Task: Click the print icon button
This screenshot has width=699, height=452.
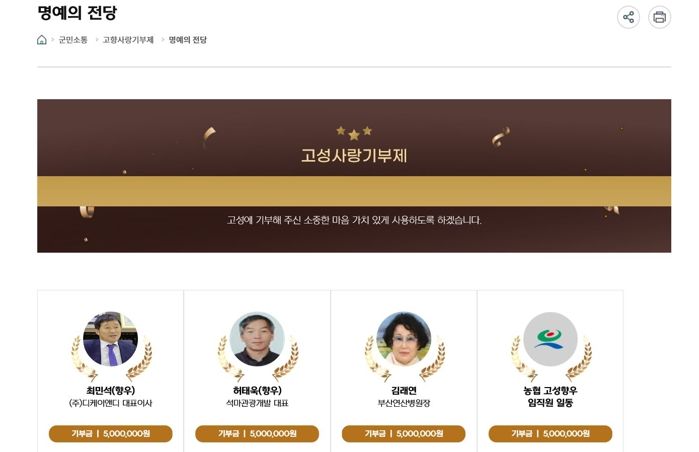Action: 659,17
